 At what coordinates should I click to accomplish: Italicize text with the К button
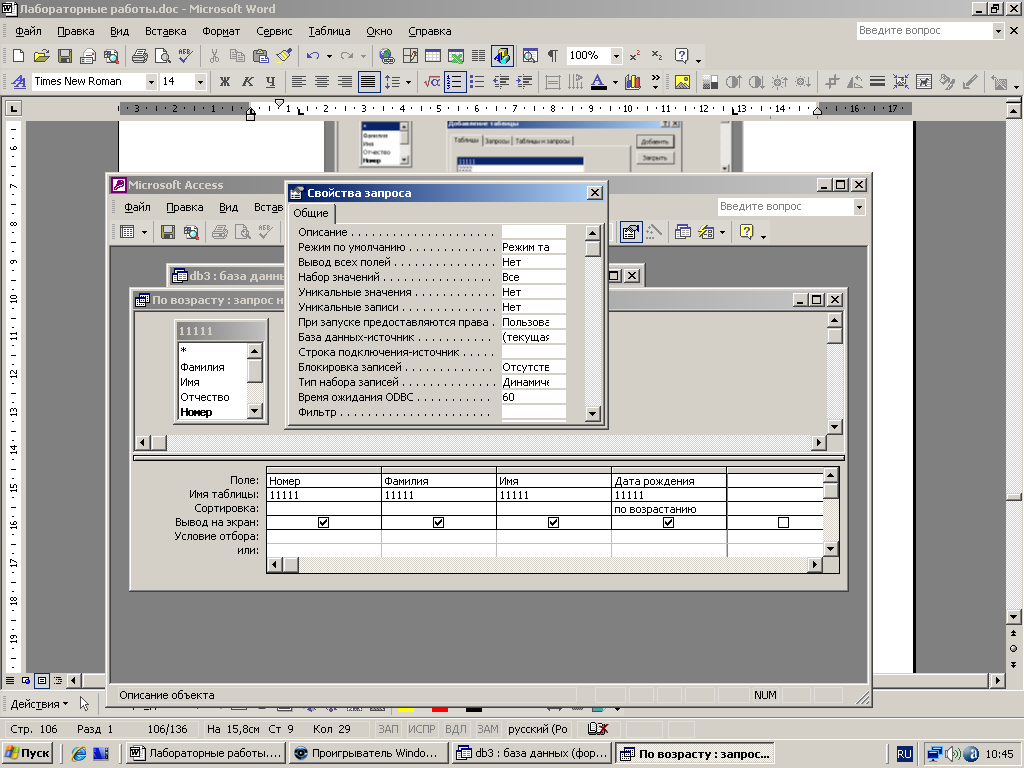248,82
